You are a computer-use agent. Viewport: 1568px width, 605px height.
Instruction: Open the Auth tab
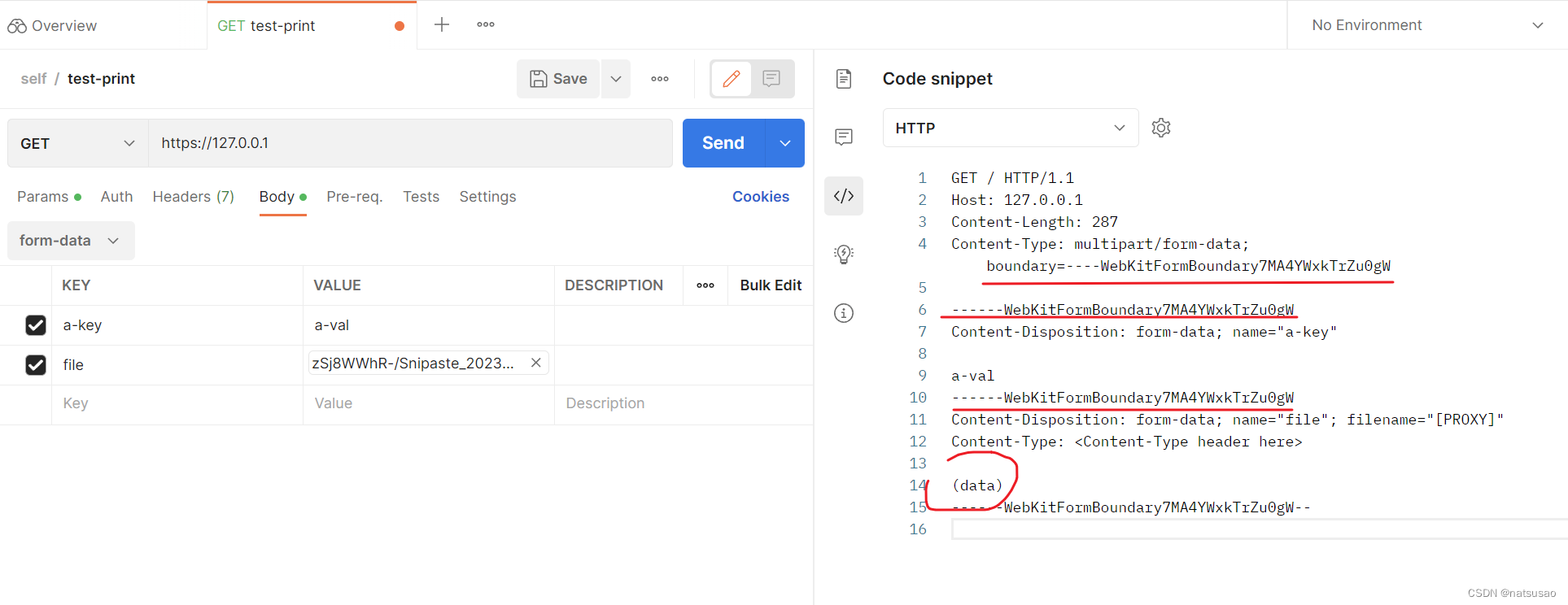tap(116, 197)
